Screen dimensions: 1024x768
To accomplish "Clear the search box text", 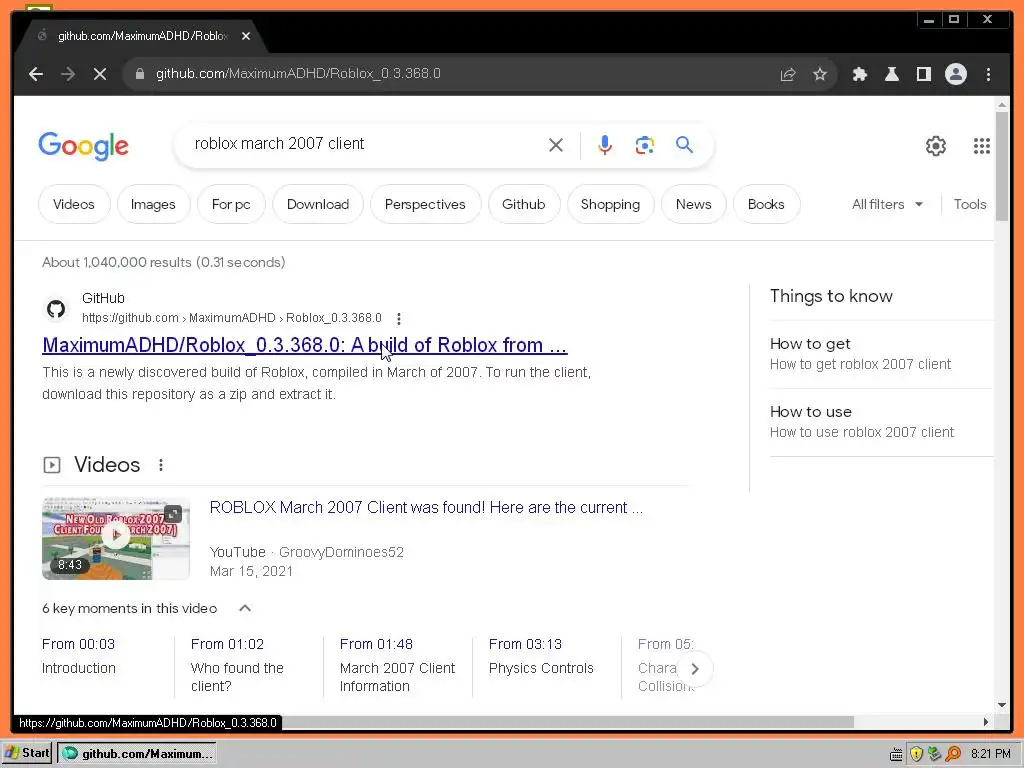I will coord(556,145).
